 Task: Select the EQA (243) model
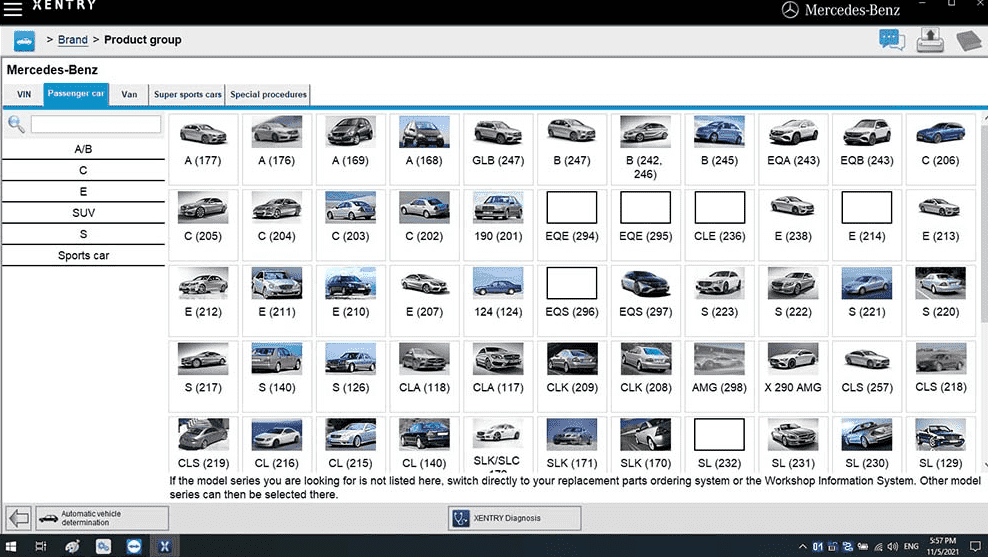(793, 149)
